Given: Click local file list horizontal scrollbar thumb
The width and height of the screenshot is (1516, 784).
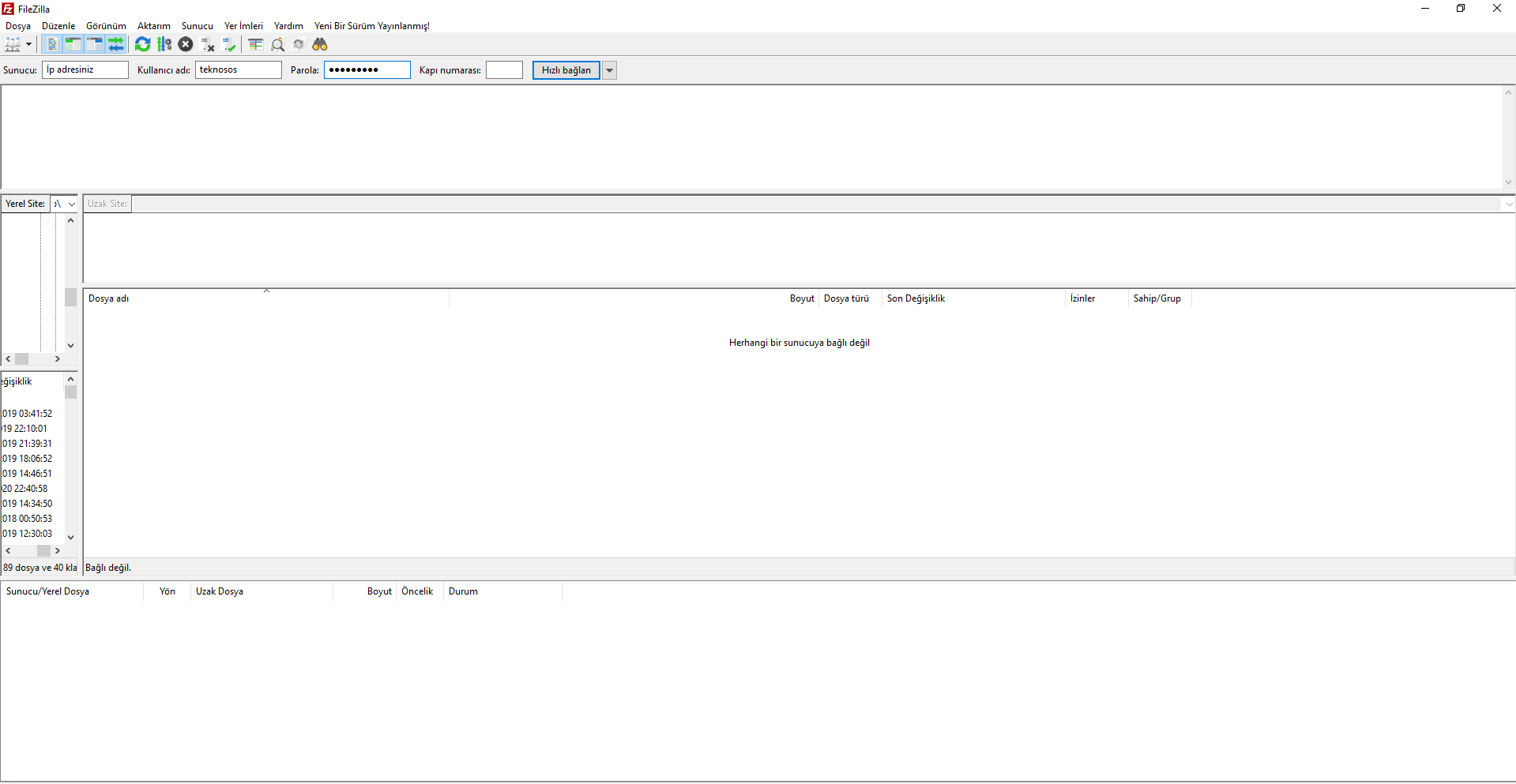Looking at the screenshot, I should (43, 550).
